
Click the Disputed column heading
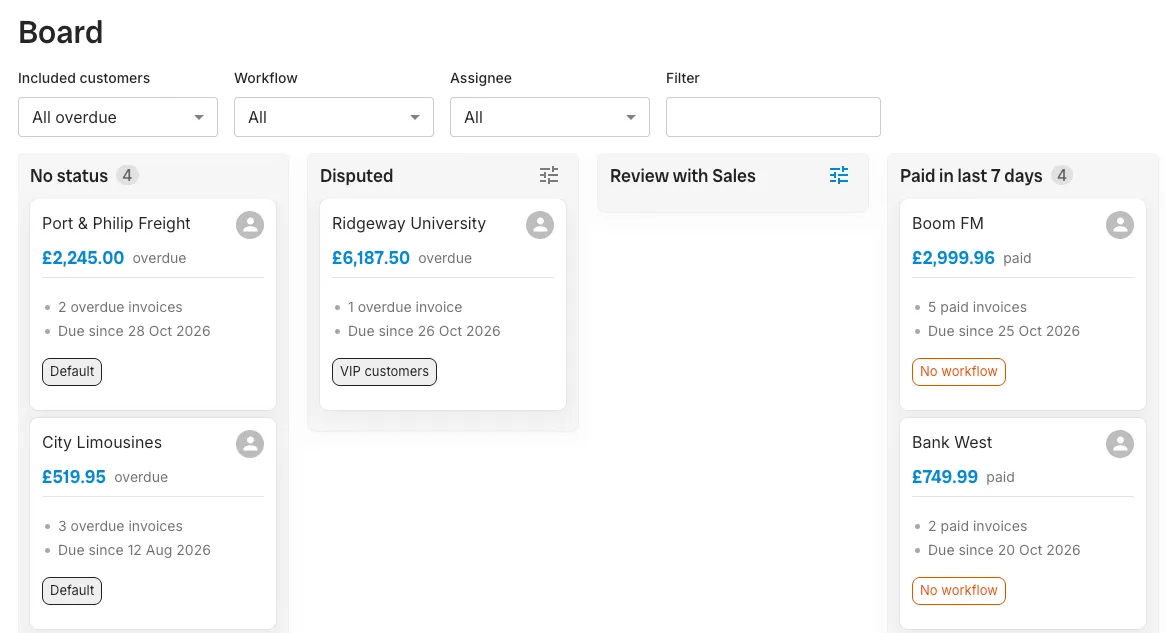click(x=356, y=176)
